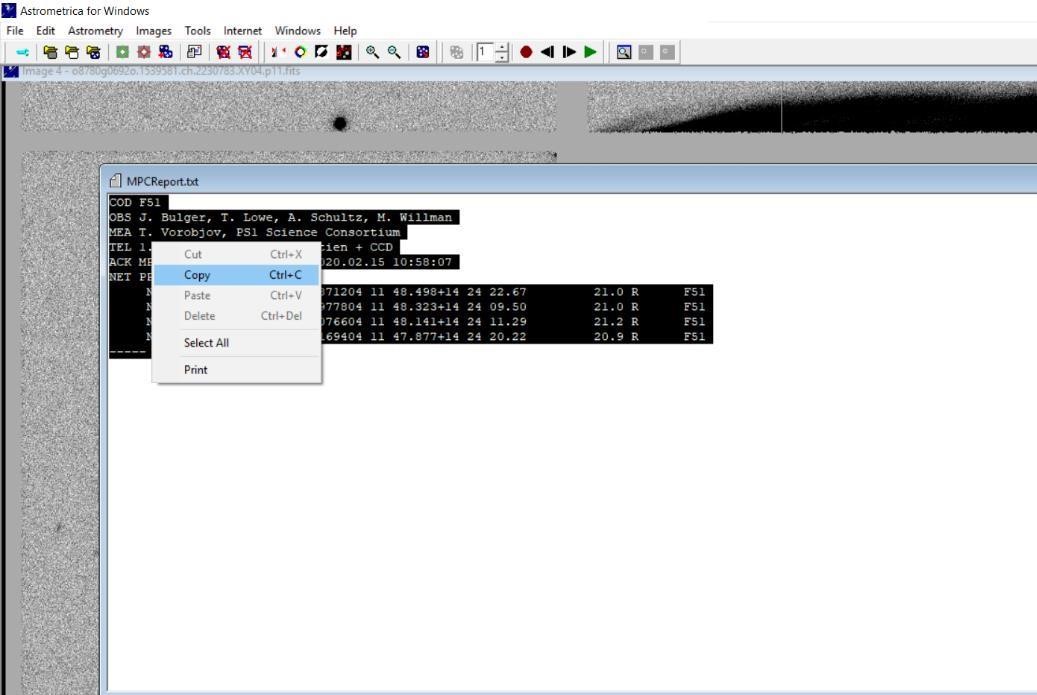
Task: Open the Windows menu
Action: click(x=298, y=31)
